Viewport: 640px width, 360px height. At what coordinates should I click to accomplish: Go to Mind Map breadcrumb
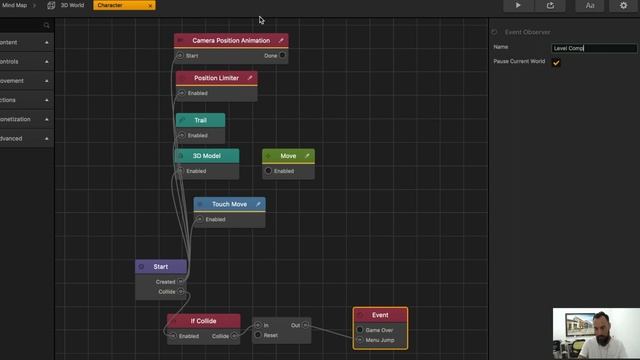(14, 5)
